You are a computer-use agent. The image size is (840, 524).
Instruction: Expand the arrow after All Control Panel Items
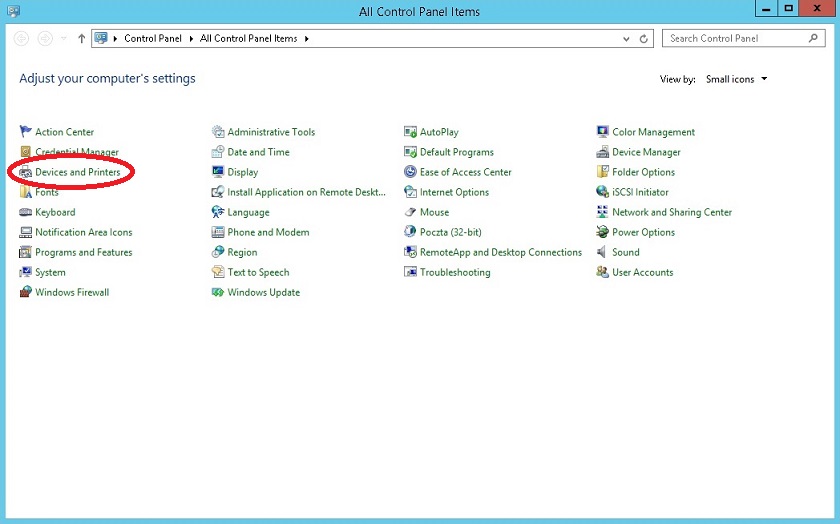pyautogui.click(x=306, y=39)
